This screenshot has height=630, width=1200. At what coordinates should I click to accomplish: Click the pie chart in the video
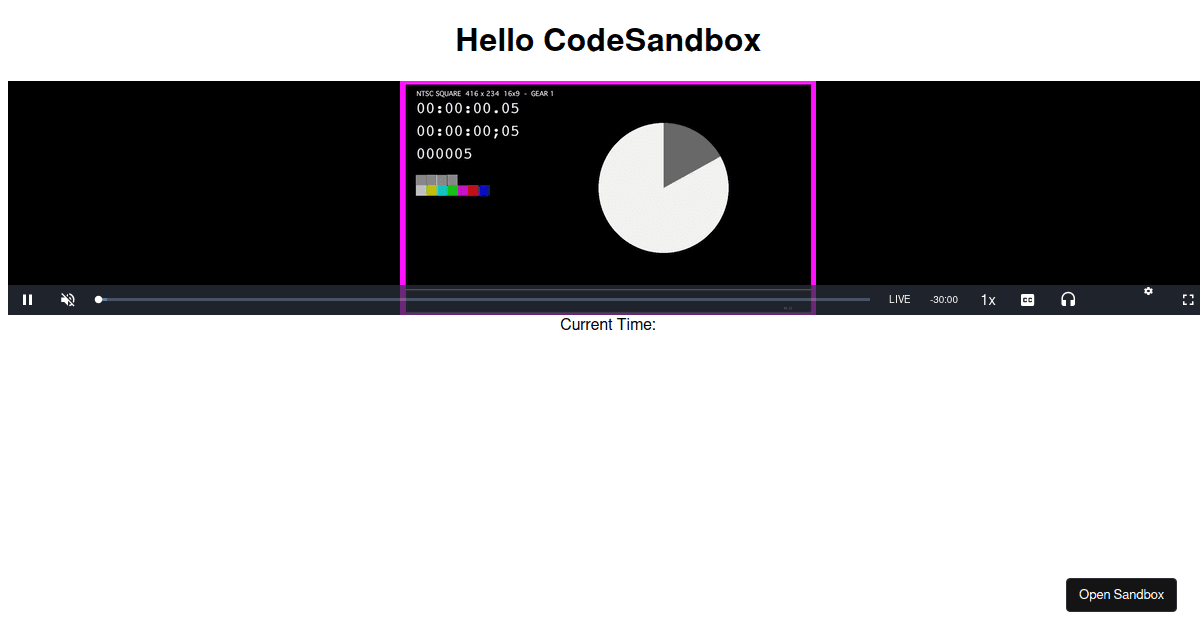[x=663, y=188]
